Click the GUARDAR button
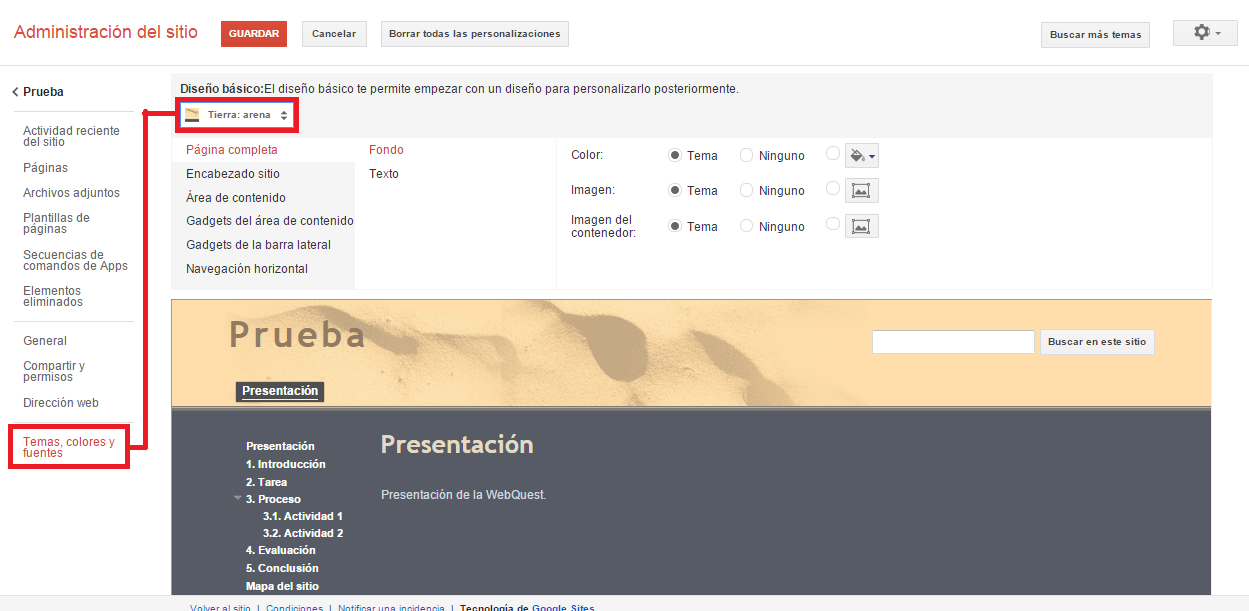1249x611 pixels. click(x=254, y=34)
